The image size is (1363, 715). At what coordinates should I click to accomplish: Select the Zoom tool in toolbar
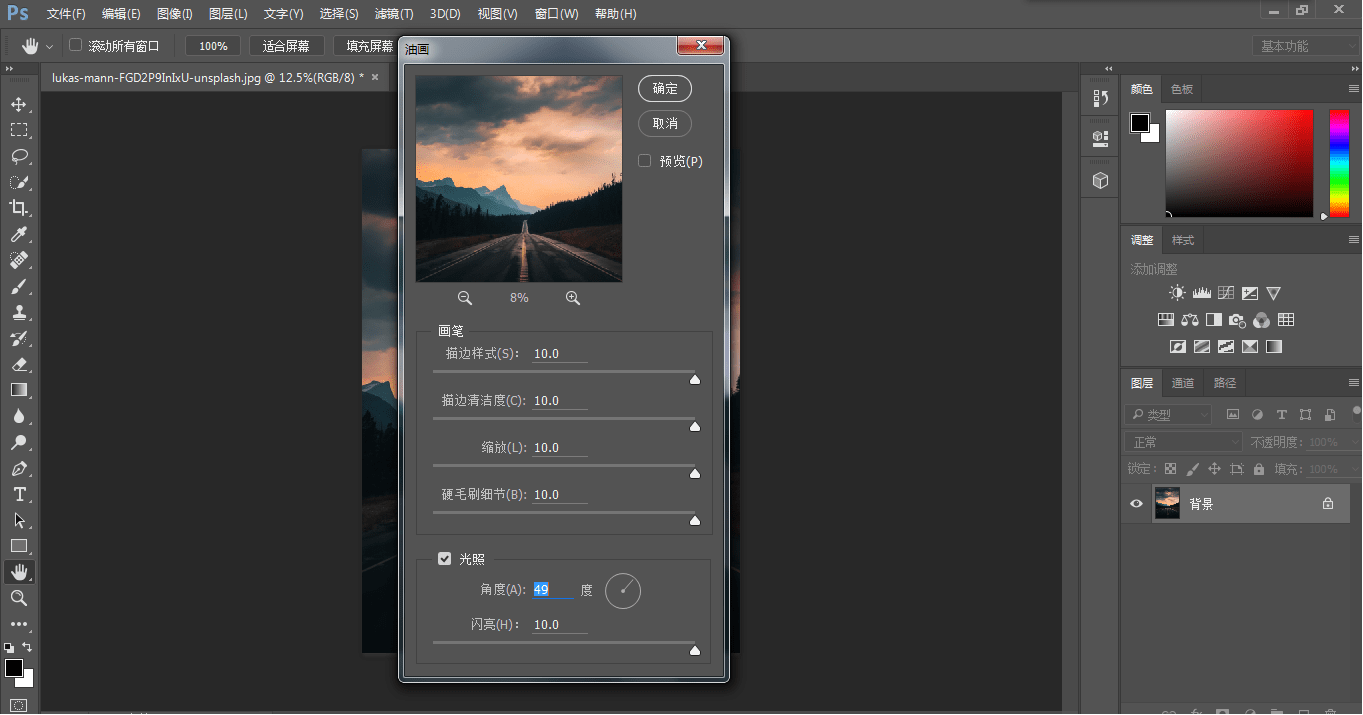tap(19, 598)
